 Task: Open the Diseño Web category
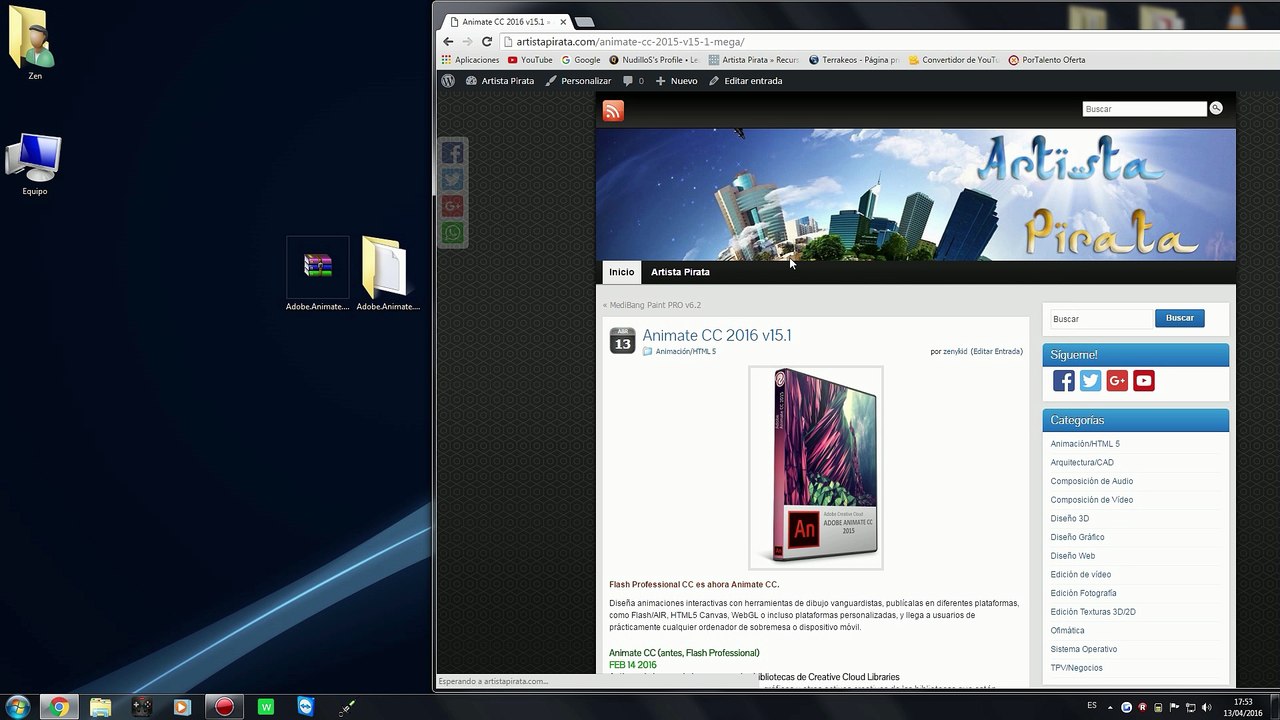pos(1073,556)
